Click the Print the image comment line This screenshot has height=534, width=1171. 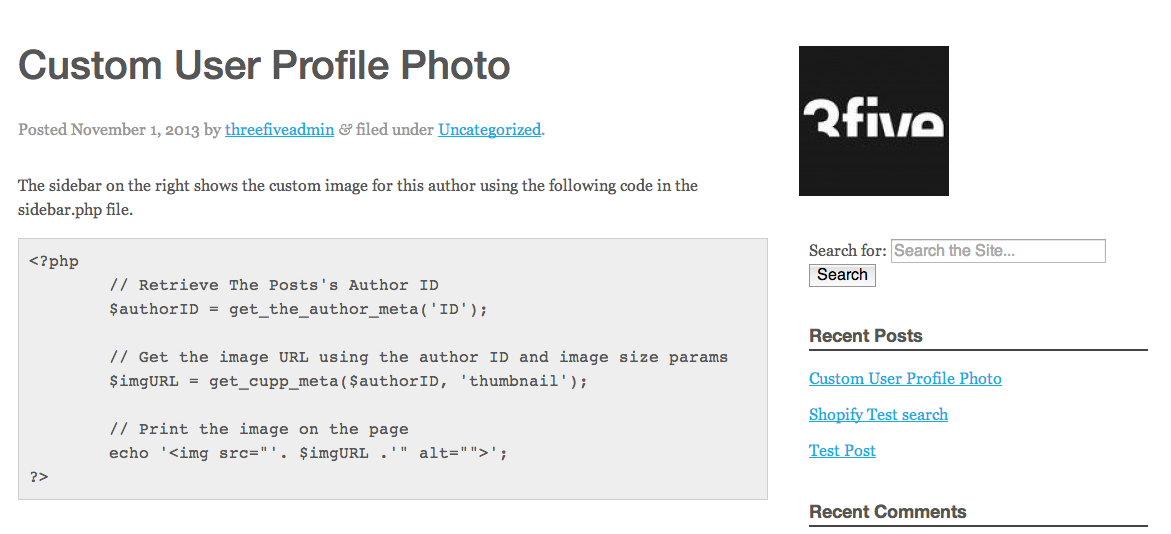click(258, 430)
